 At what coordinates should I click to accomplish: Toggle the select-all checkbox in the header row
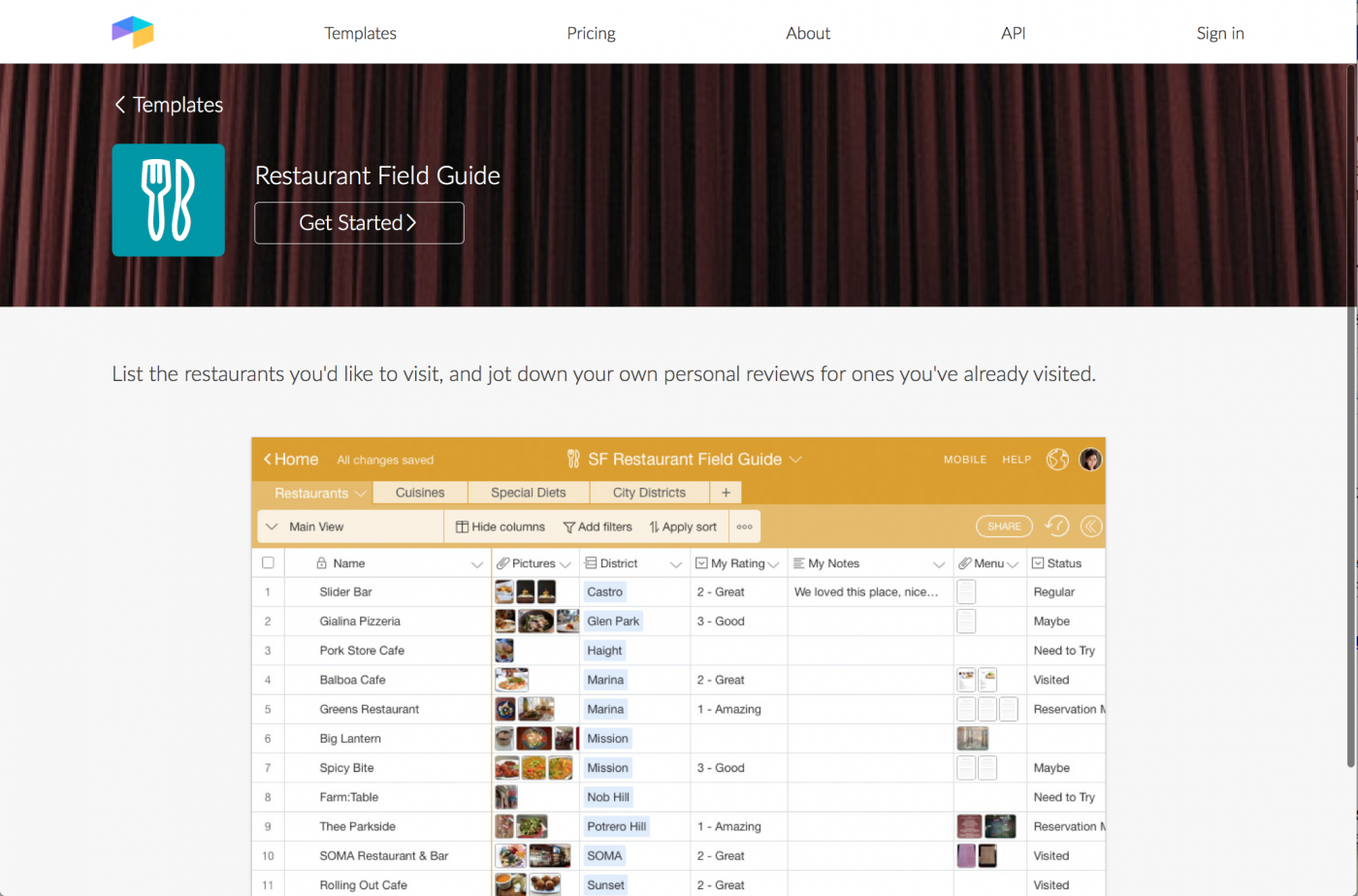pyautogui.click(x=269, y=563)
